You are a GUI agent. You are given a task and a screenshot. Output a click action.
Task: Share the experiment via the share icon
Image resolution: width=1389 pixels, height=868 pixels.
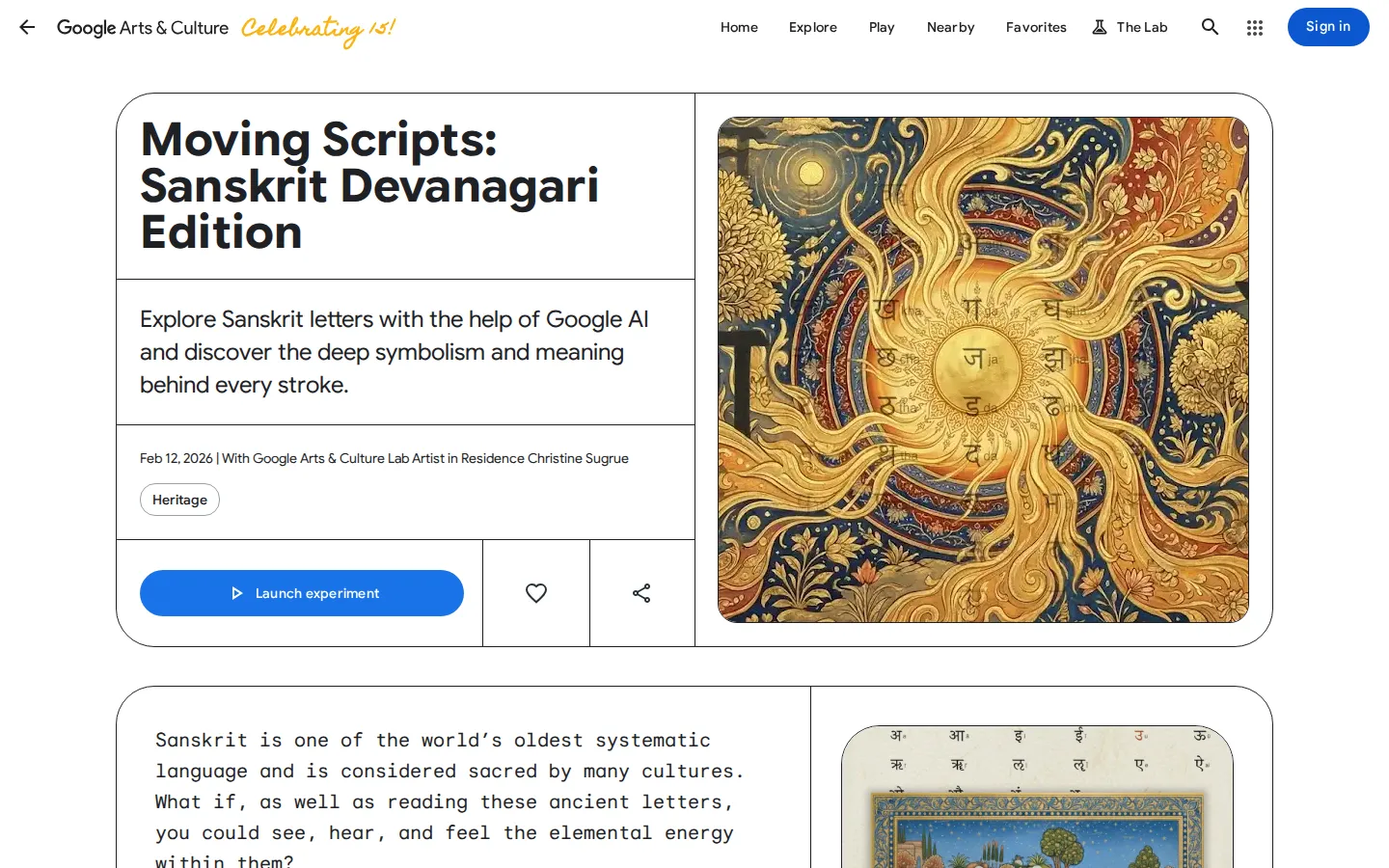(x=641, y=593)
